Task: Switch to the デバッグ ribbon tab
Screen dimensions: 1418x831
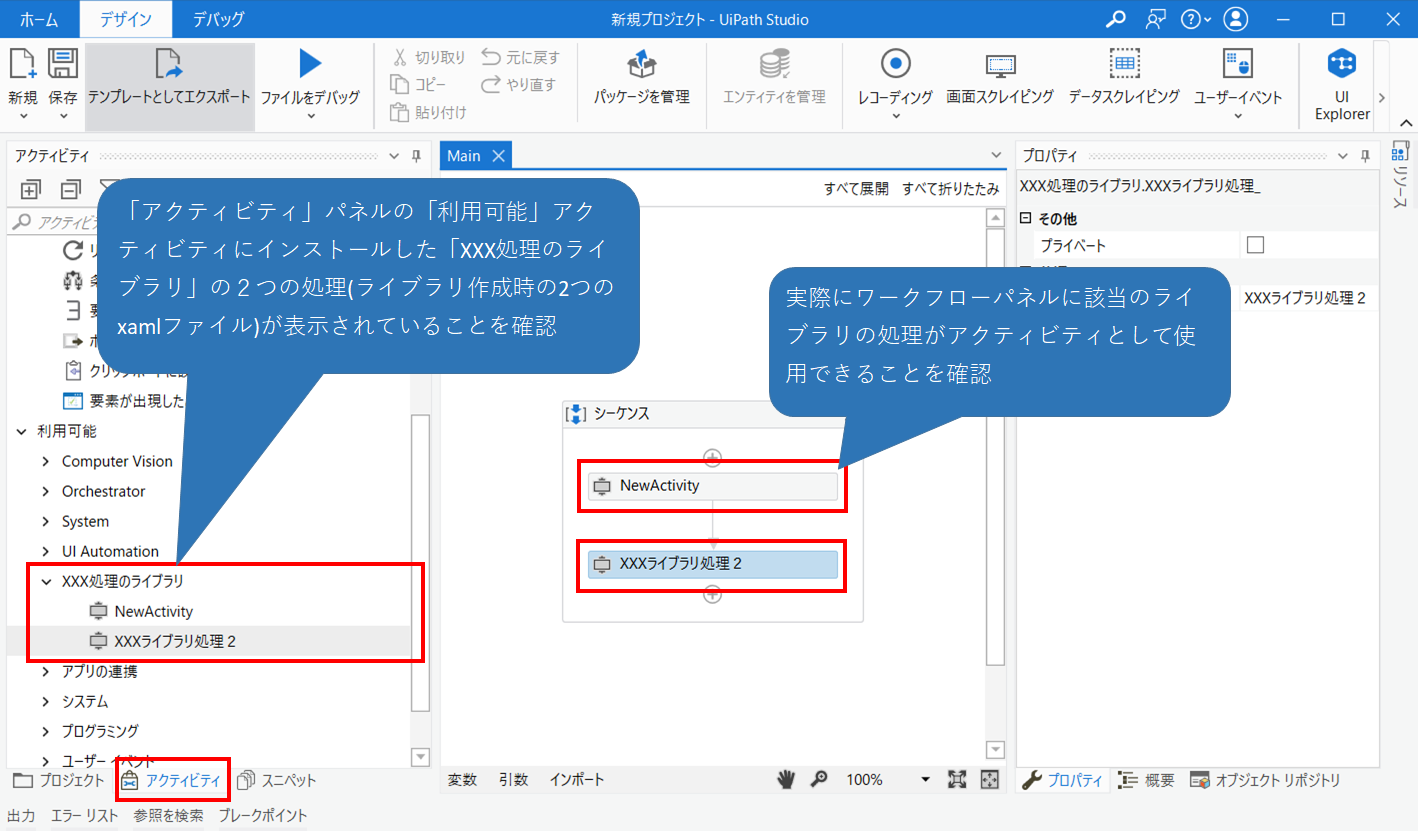Action: 218,19
